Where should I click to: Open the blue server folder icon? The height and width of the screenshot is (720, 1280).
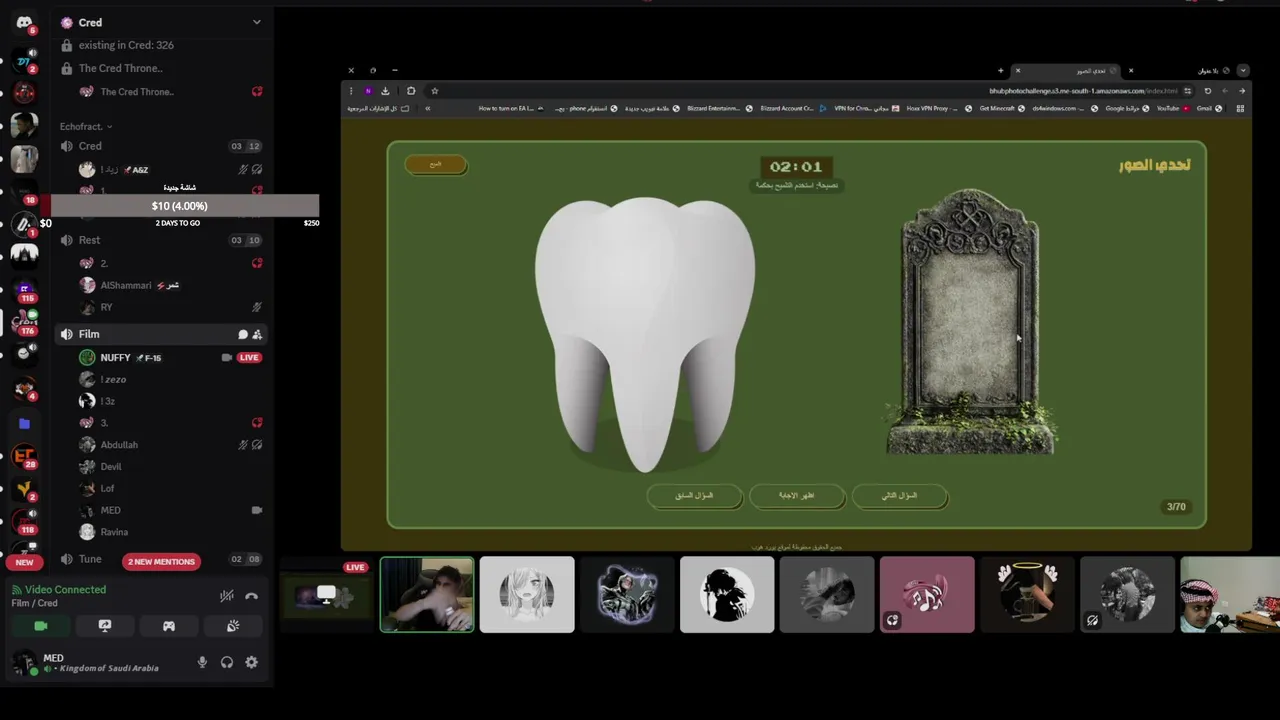point(24,424)
